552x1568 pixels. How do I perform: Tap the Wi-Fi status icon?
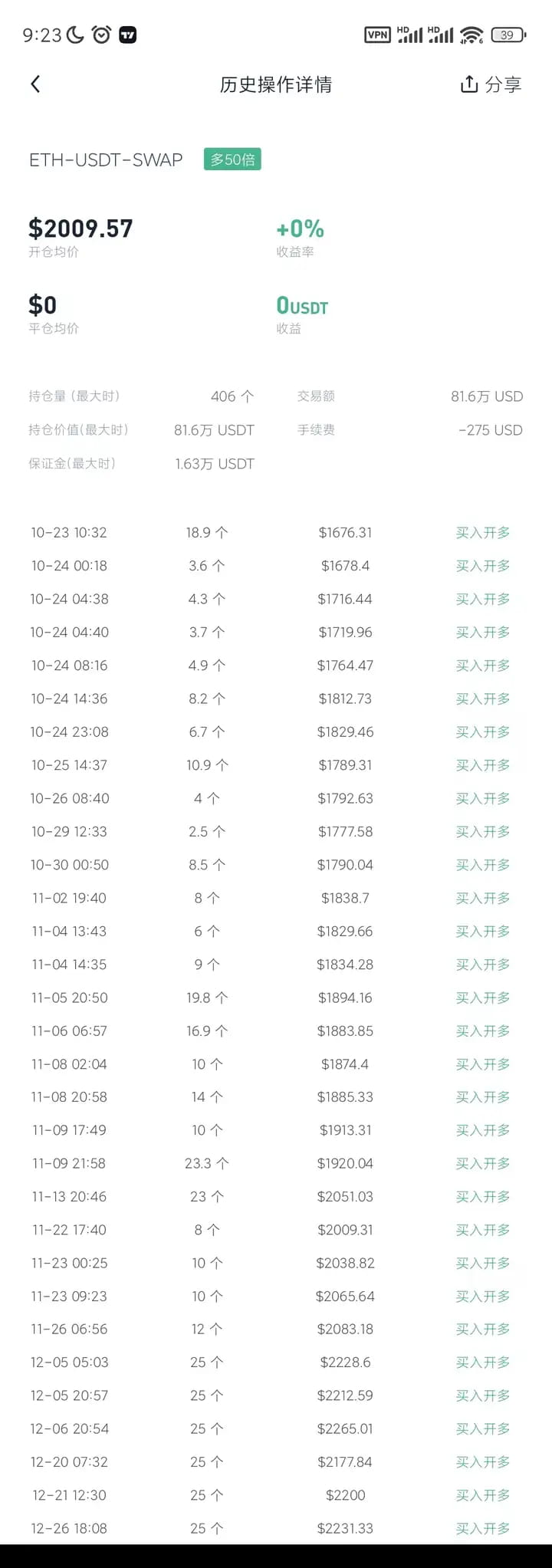[472, 35]
